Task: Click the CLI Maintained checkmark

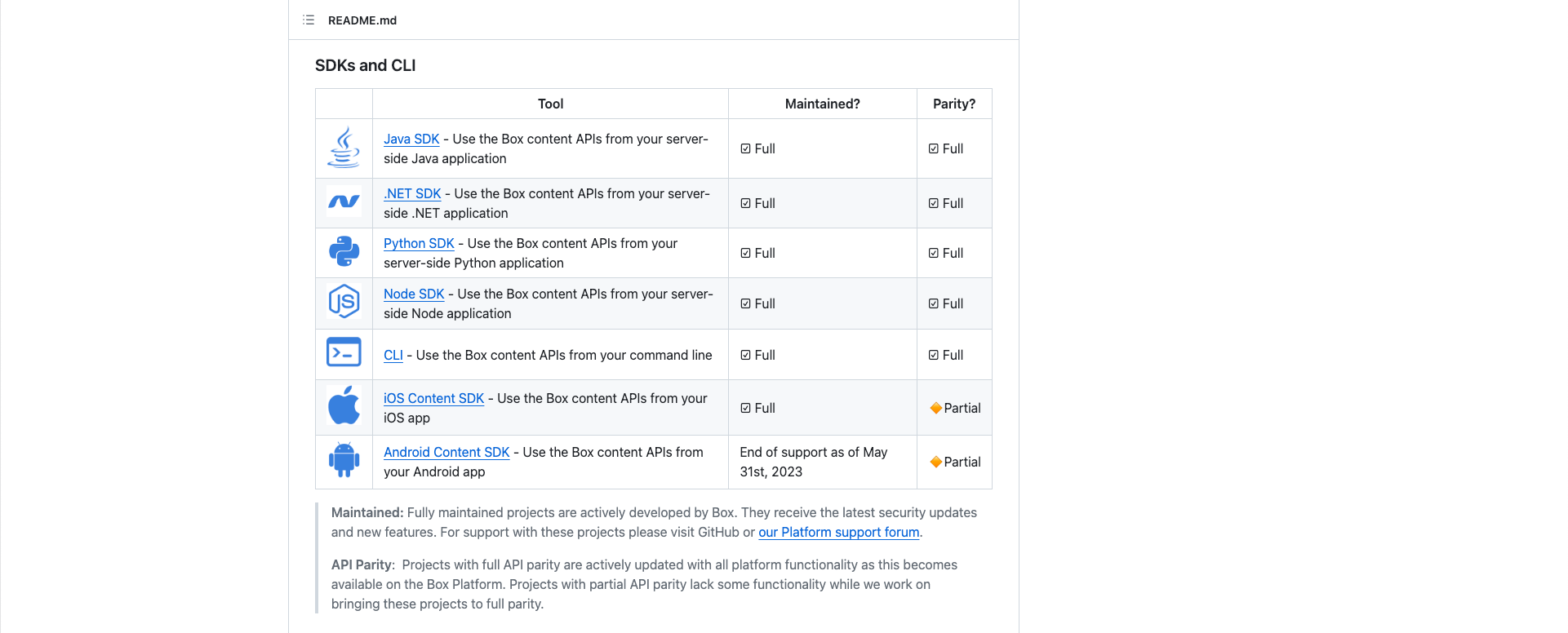Action: pyautogui.click(x=745, y=355)
